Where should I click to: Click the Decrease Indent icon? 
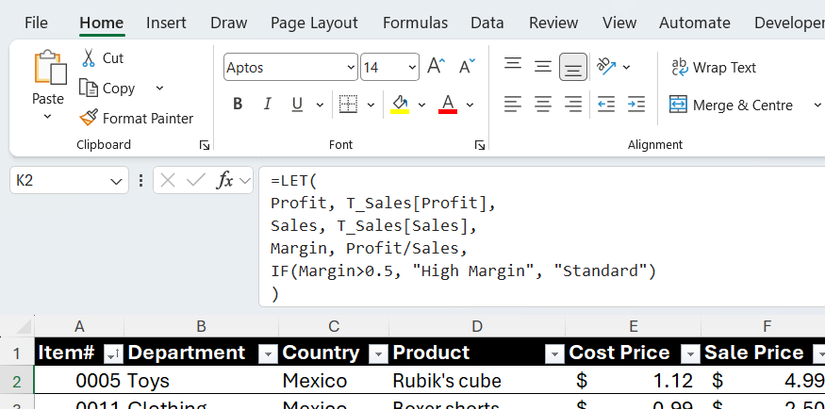coord(606,104)
